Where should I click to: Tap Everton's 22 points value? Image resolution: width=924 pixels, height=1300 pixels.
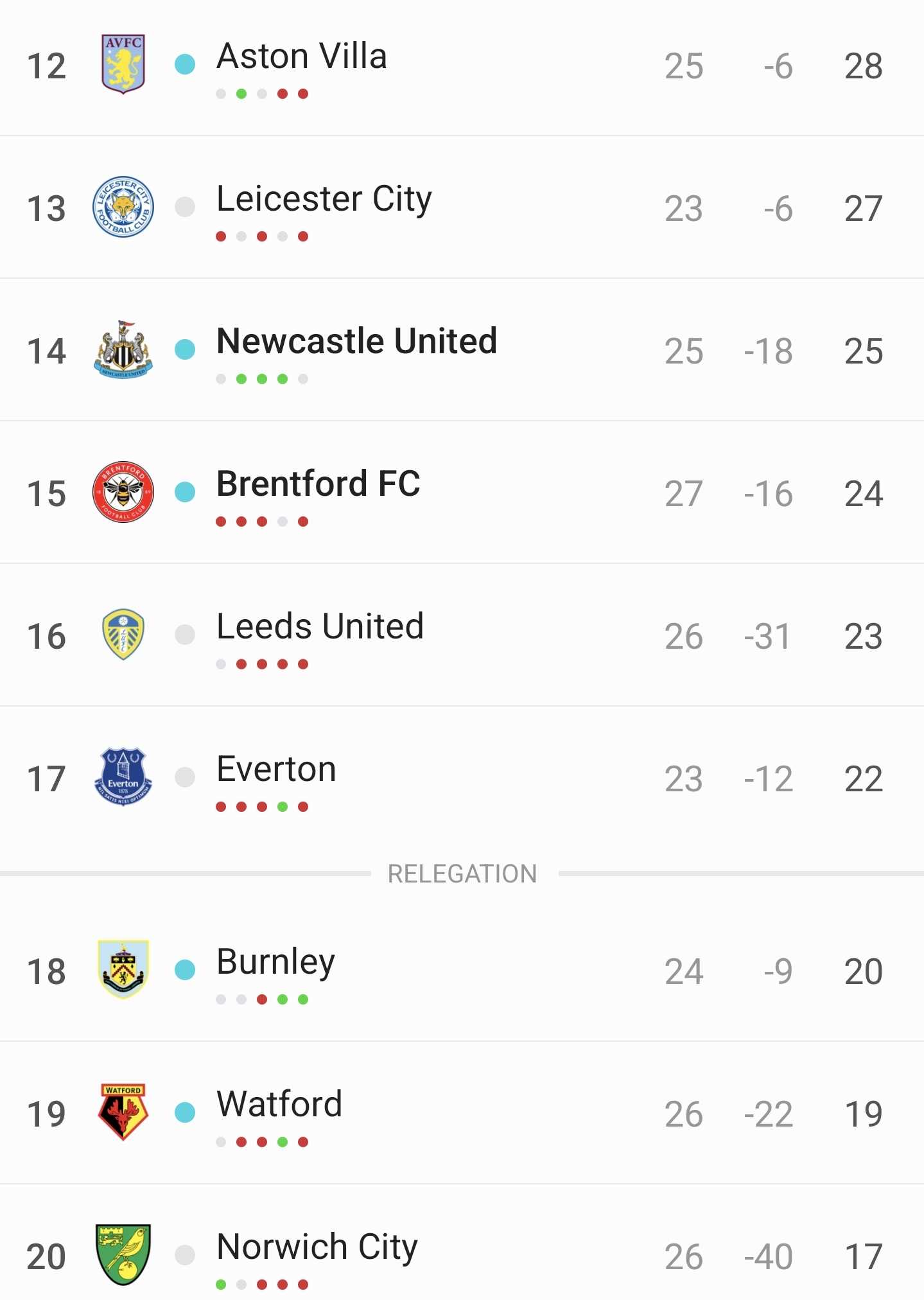pyautogui.click(x=864, y=779)
